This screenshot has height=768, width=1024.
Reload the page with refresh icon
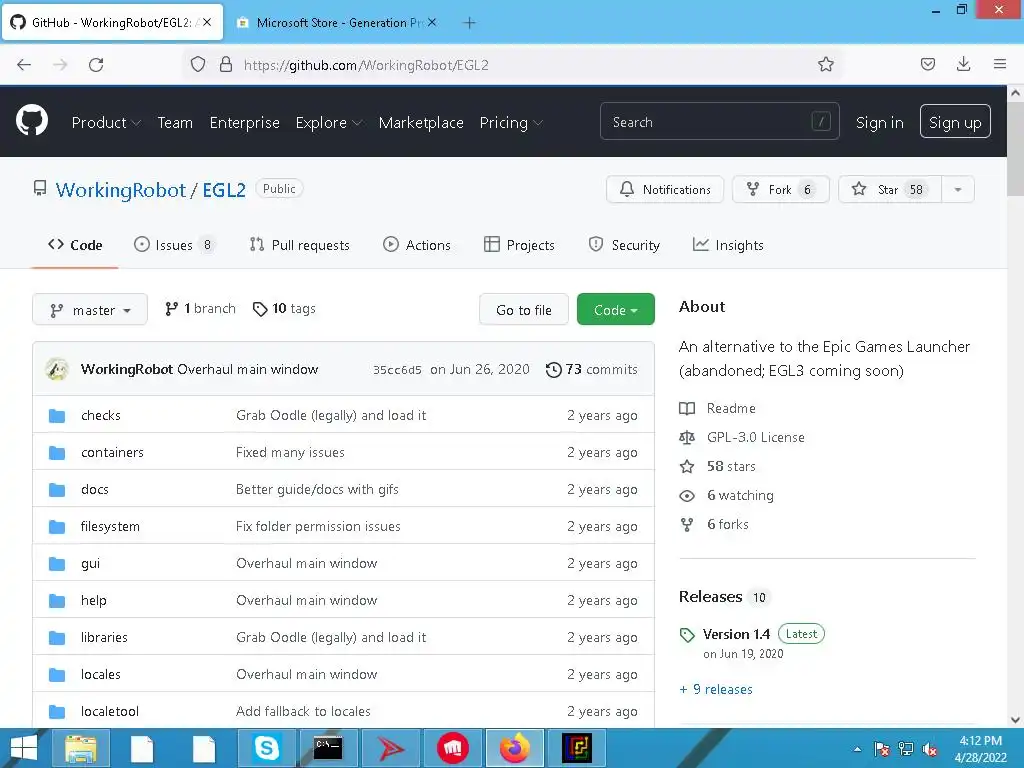(x=96, y=65)
